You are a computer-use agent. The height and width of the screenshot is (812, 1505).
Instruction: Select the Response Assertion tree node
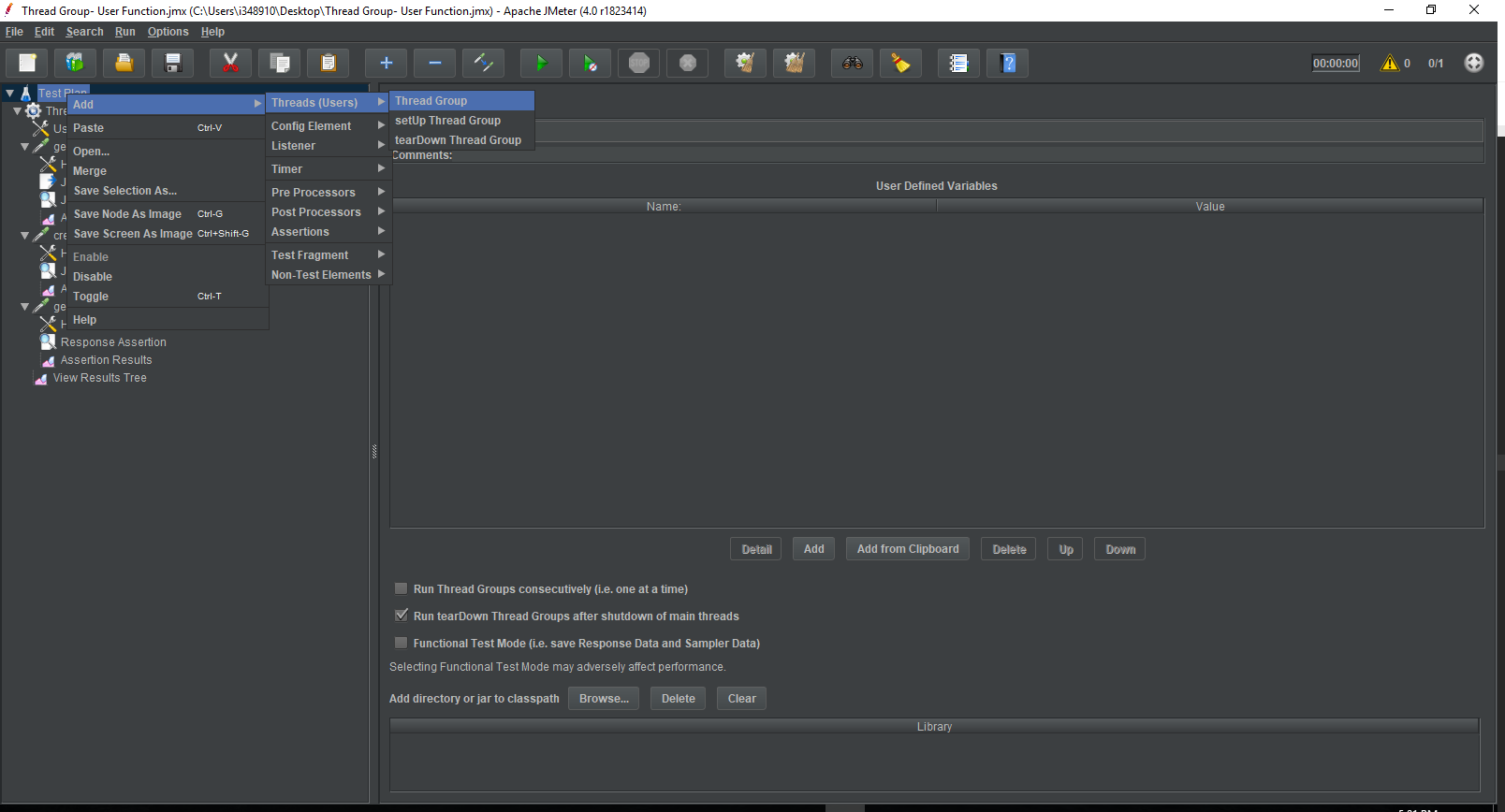click(x=113, y=342)
